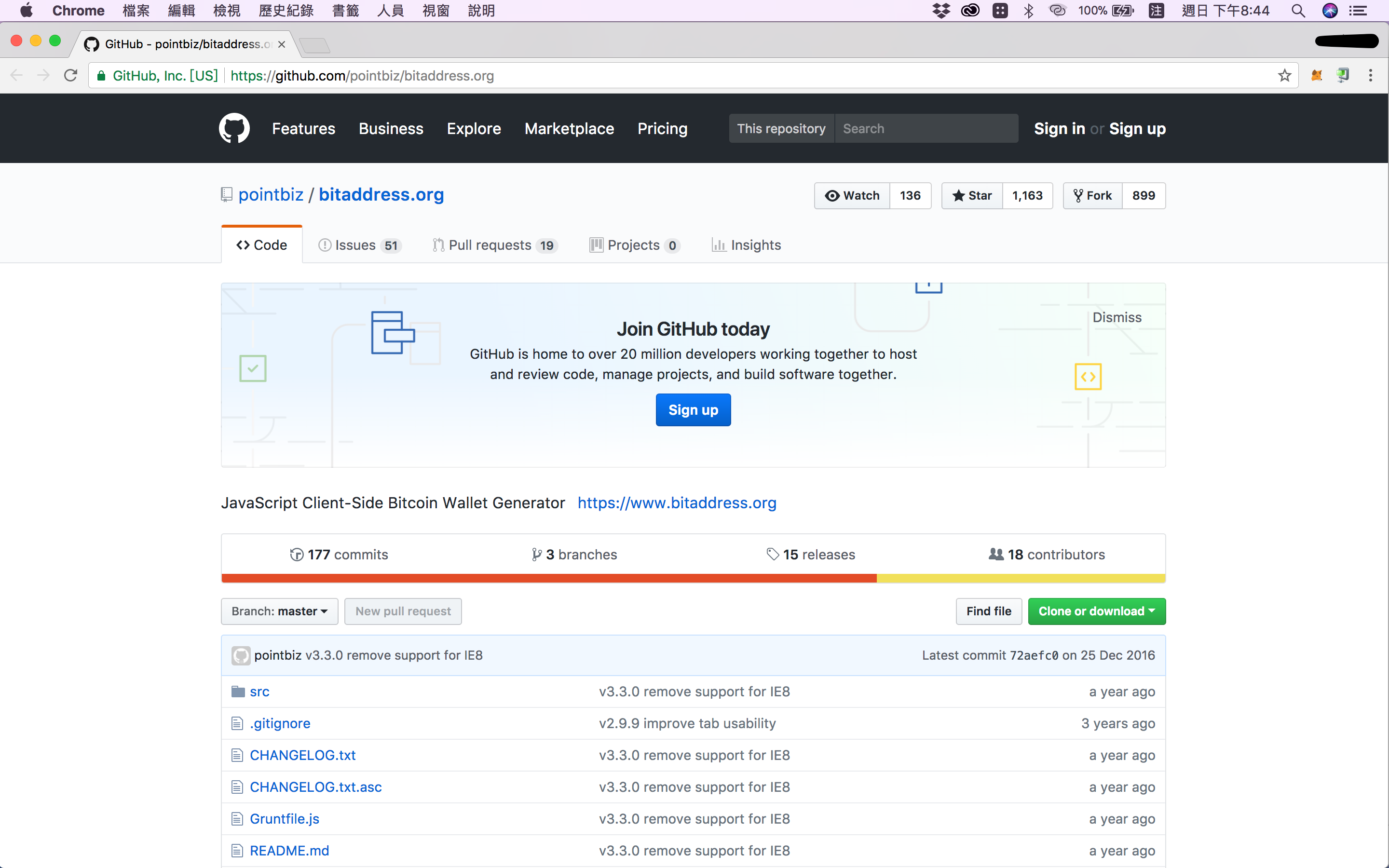Open the Code tab
Image resolution: width=1389 pixels, height=868 pixels.
click(262, 245)
